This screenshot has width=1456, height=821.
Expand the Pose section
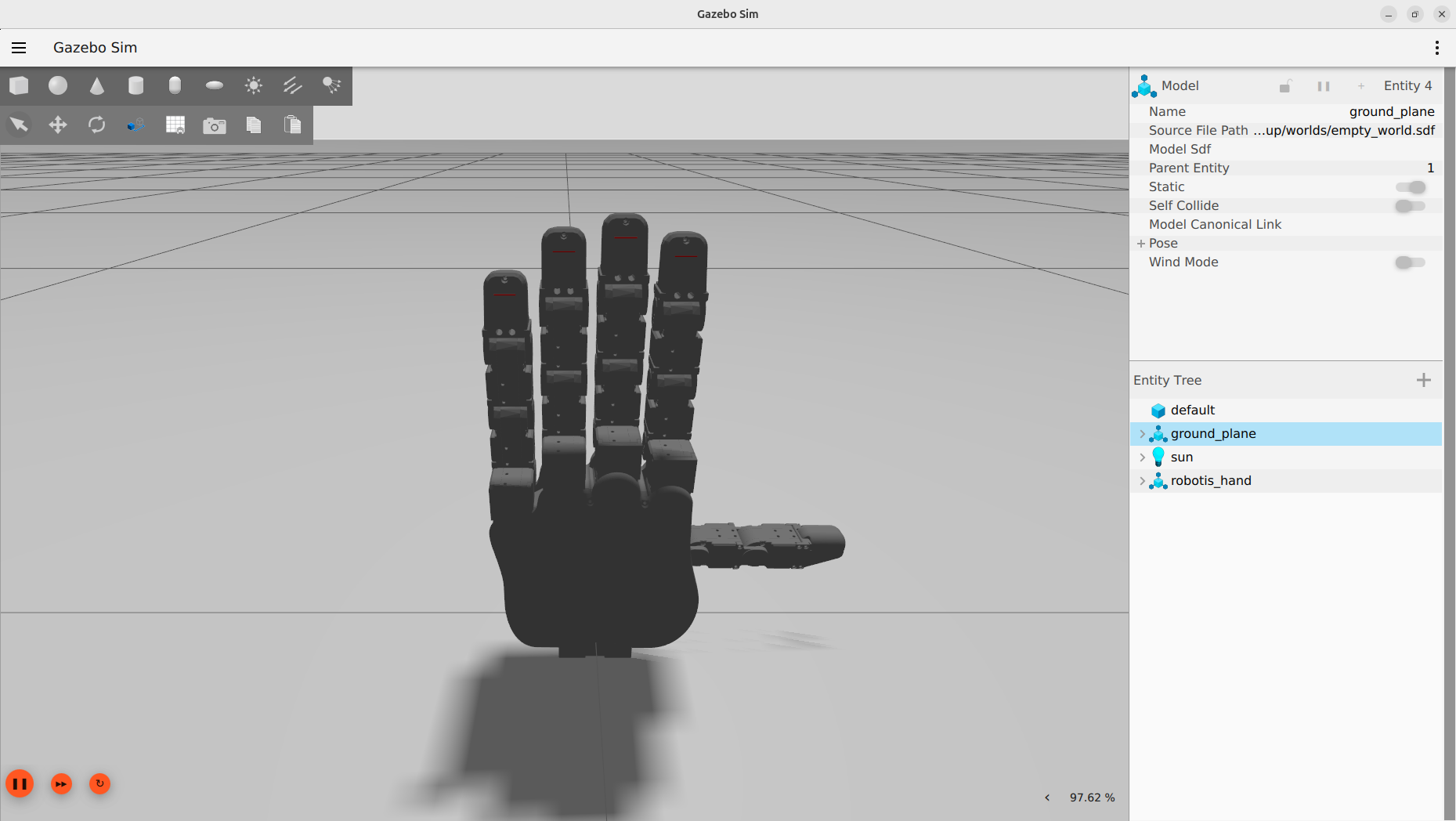[1141, 243]
